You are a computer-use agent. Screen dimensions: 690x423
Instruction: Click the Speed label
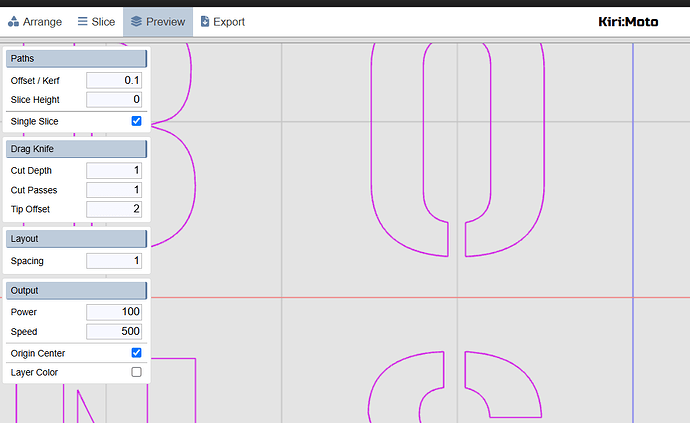(24, 332)
